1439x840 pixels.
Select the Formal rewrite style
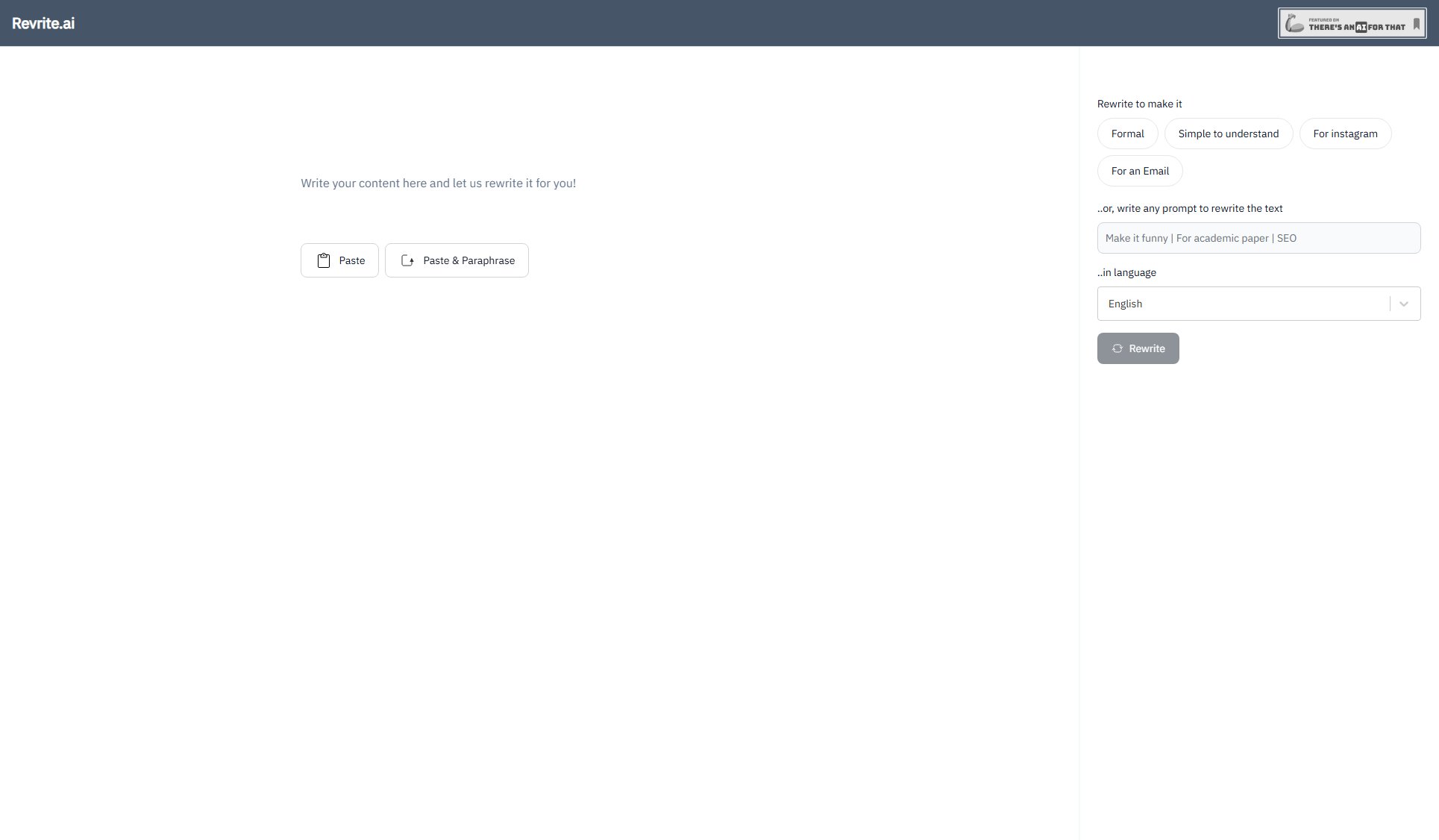pos(1127,134)
